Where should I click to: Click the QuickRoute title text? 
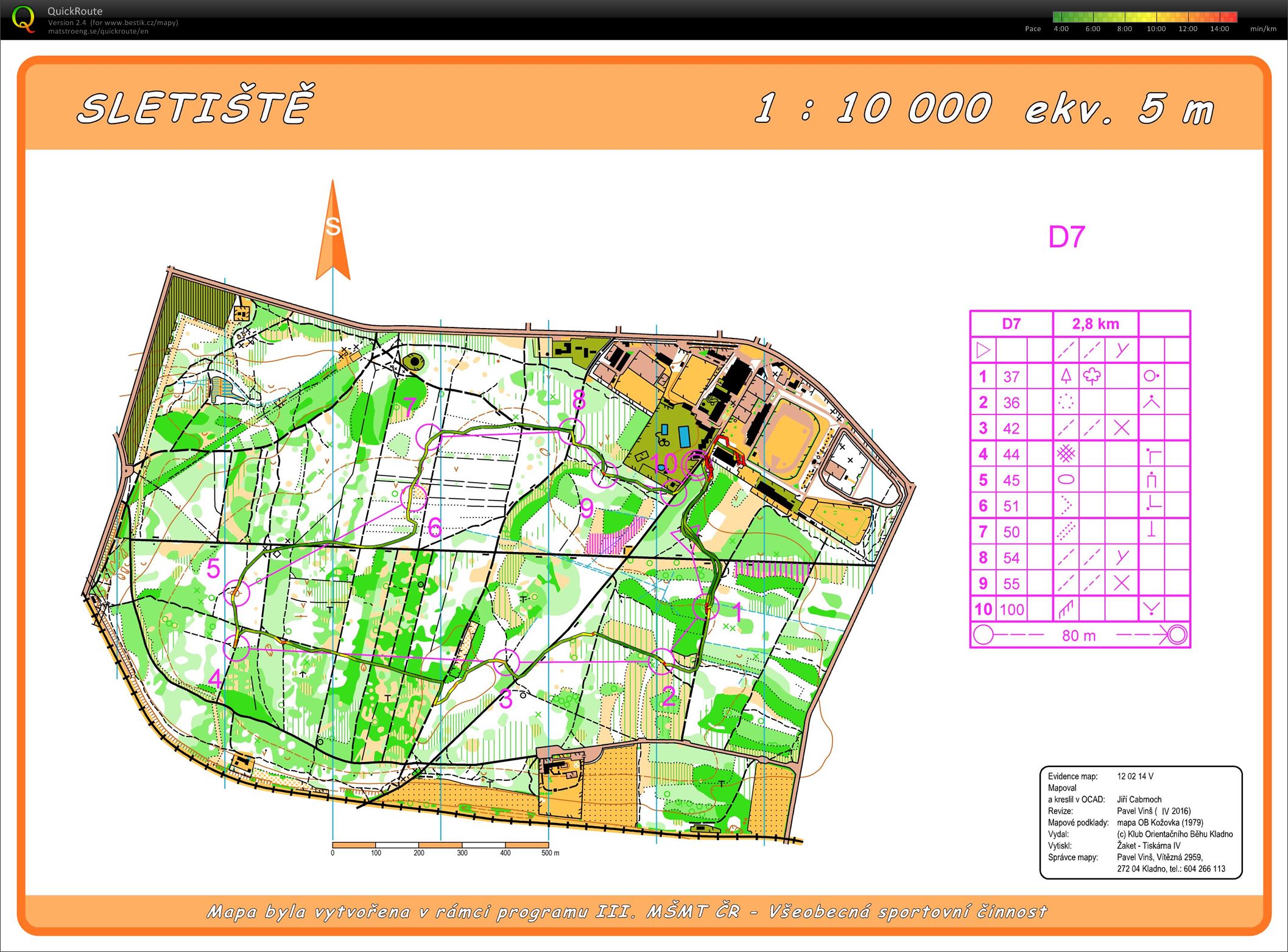click(x=75, y=11)
